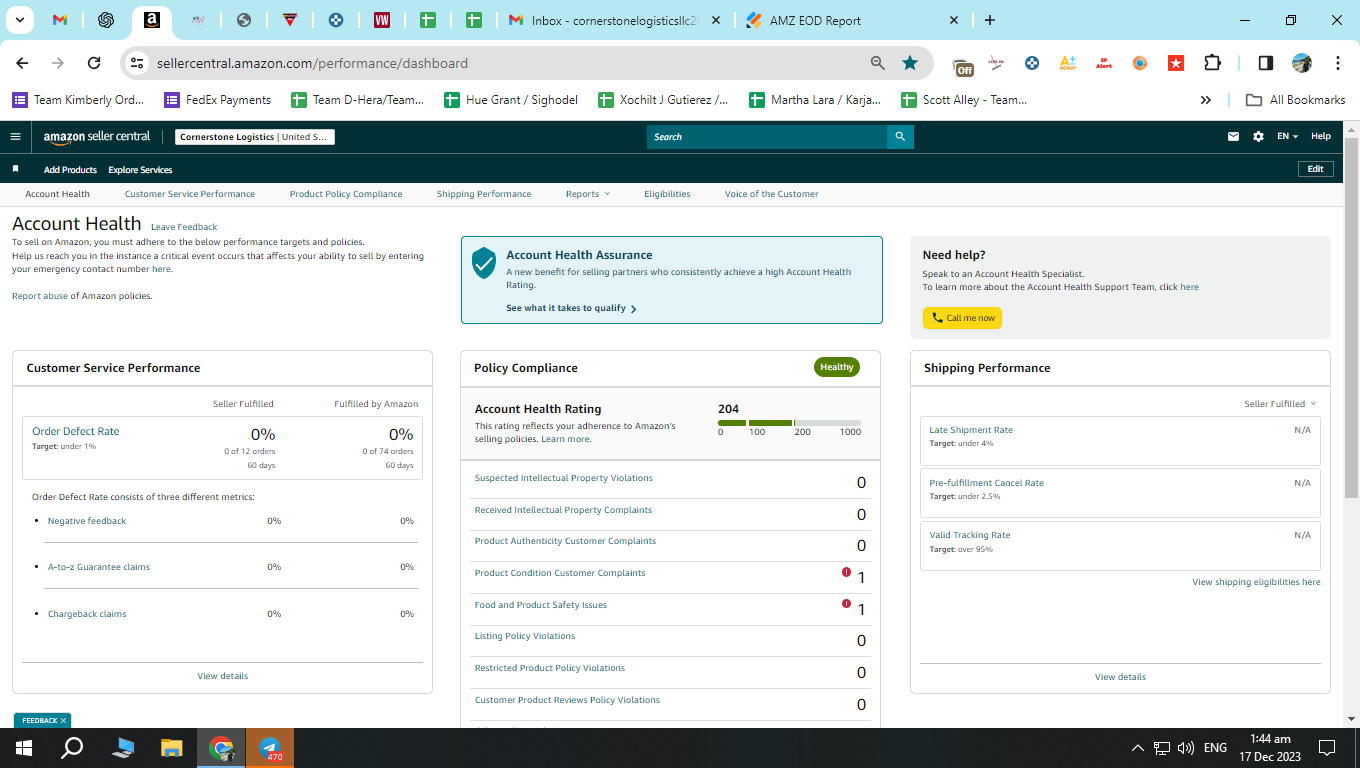
Task: Click the red alert icon for Food and Product Safety
Action: [x=846, y=604]
